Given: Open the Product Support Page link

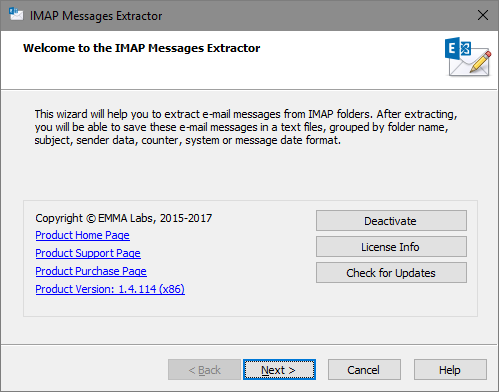Looking at the screenshot, I should (88, 253).
